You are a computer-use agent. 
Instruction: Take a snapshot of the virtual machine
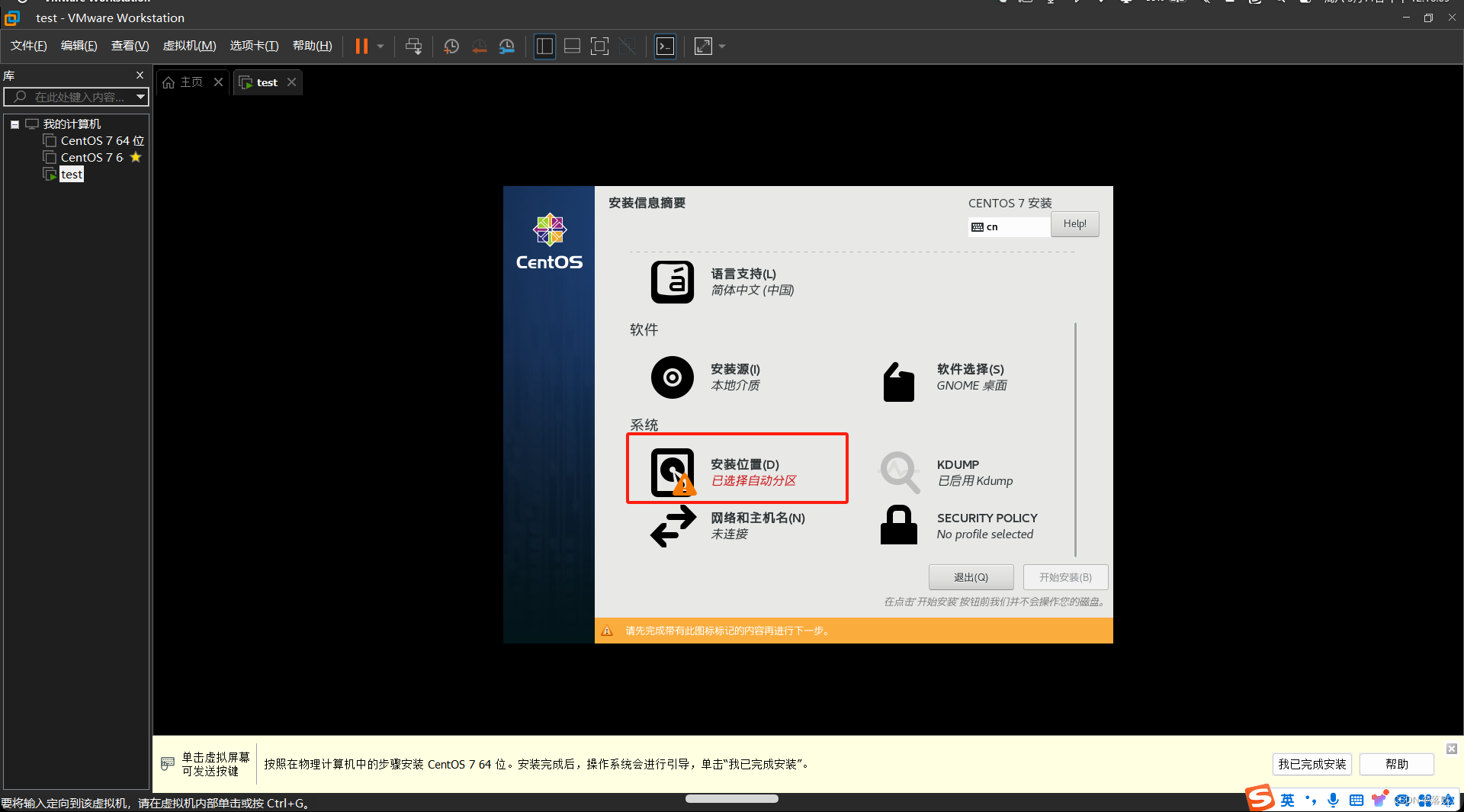451,47
